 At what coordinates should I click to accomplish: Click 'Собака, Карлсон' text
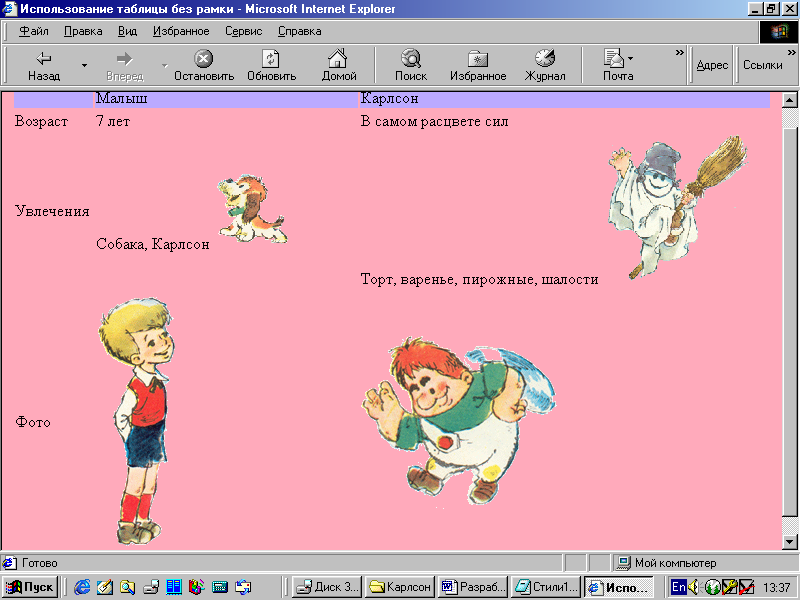click(153, 244)
